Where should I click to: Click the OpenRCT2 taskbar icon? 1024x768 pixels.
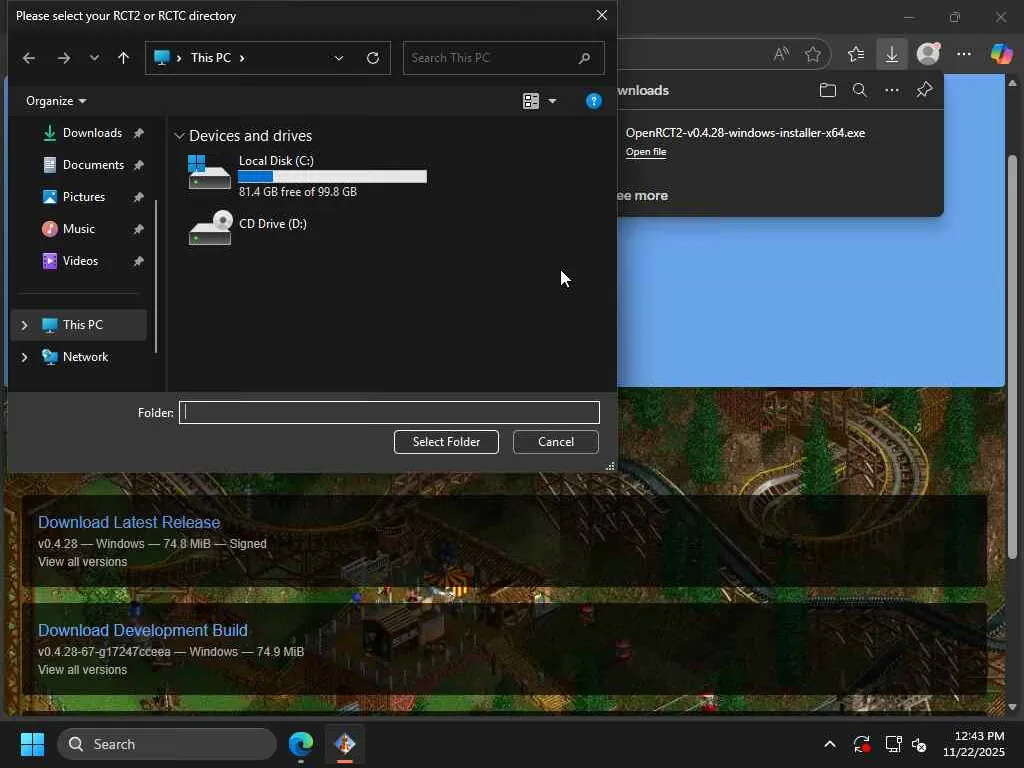(x=345, y=744)
